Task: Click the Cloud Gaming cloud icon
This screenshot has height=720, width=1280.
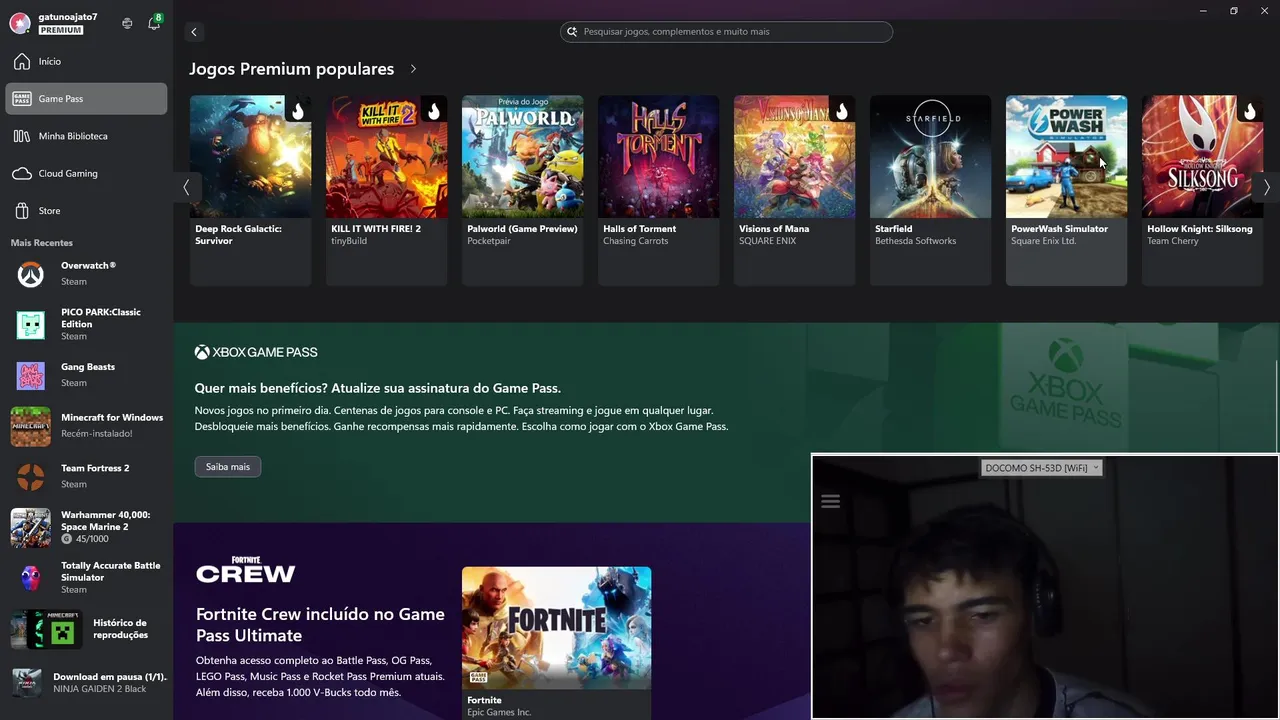Action: coord(22,174)
